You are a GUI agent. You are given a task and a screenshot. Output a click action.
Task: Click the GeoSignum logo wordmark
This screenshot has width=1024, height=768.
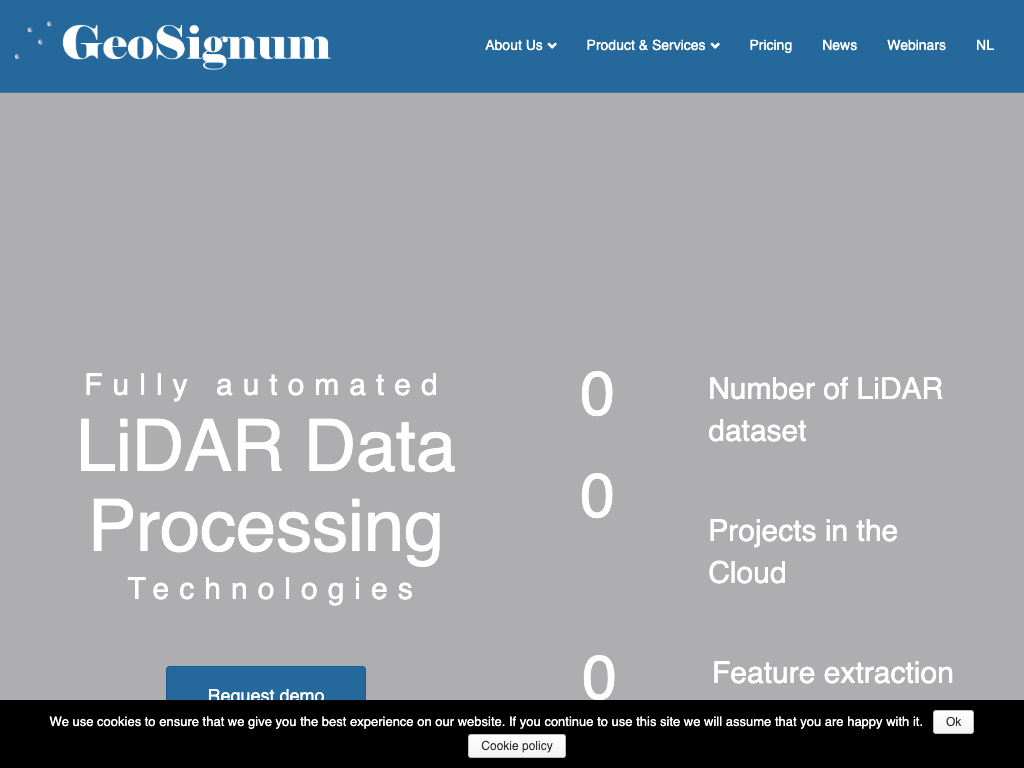(196, 45)
